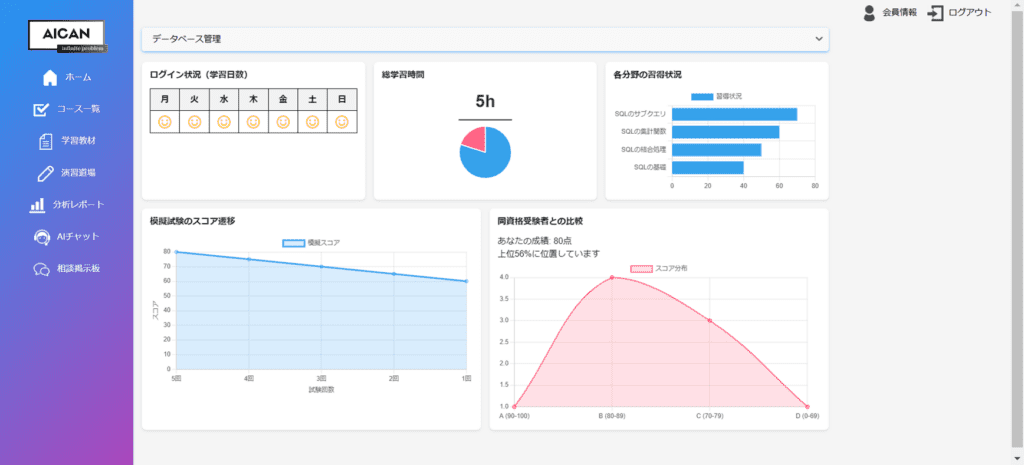
Task: Click the course list checkmark icon
Action: 42,109
